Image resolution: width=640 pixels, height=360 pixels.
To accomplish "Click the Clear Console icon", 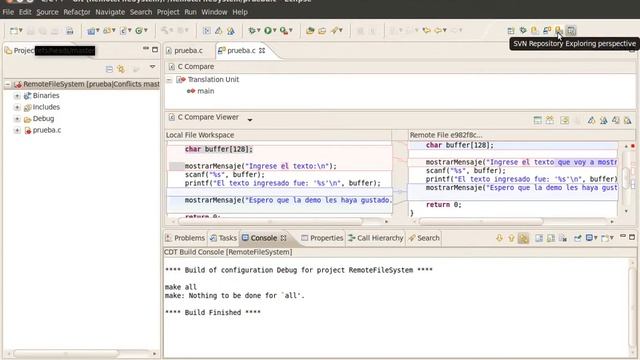I will tap(563, 238).
